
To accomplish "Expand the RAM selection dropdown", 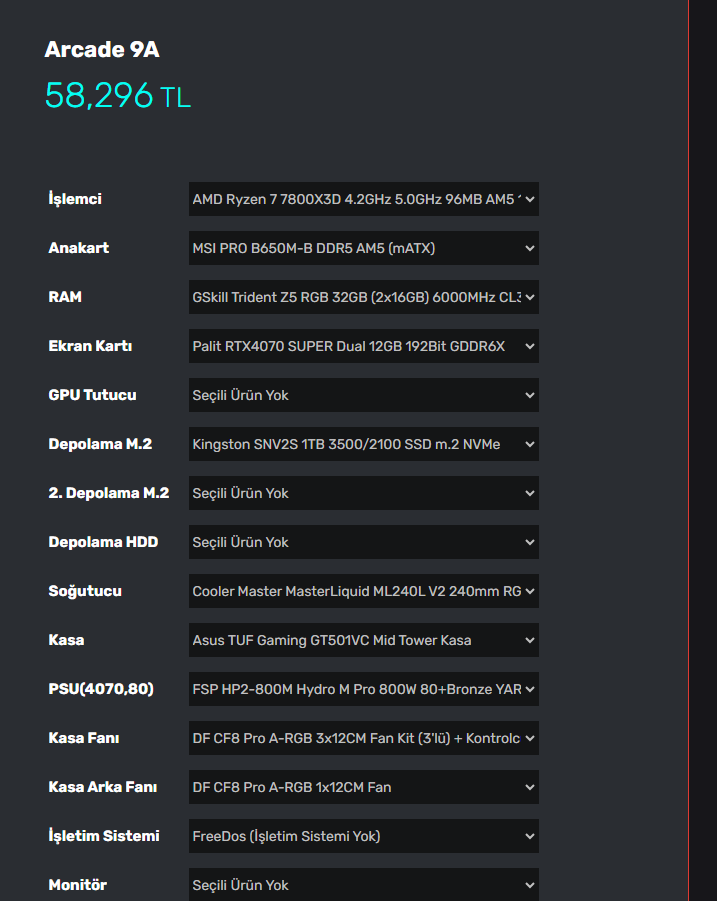I will (364, 297).
